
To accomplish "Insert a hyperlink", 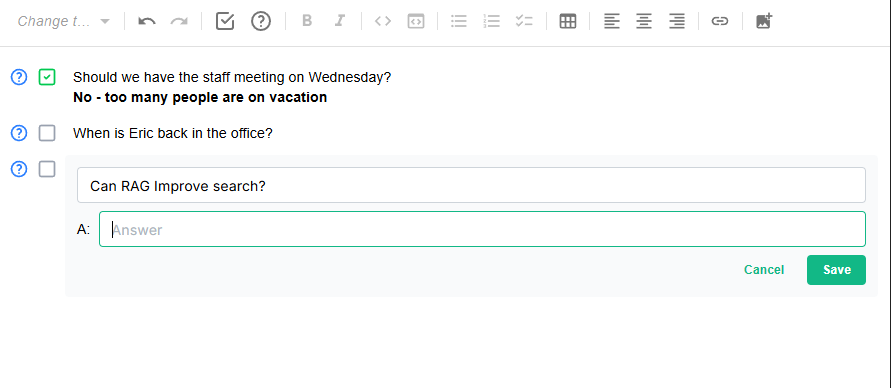I will click(x=720, y=22).
